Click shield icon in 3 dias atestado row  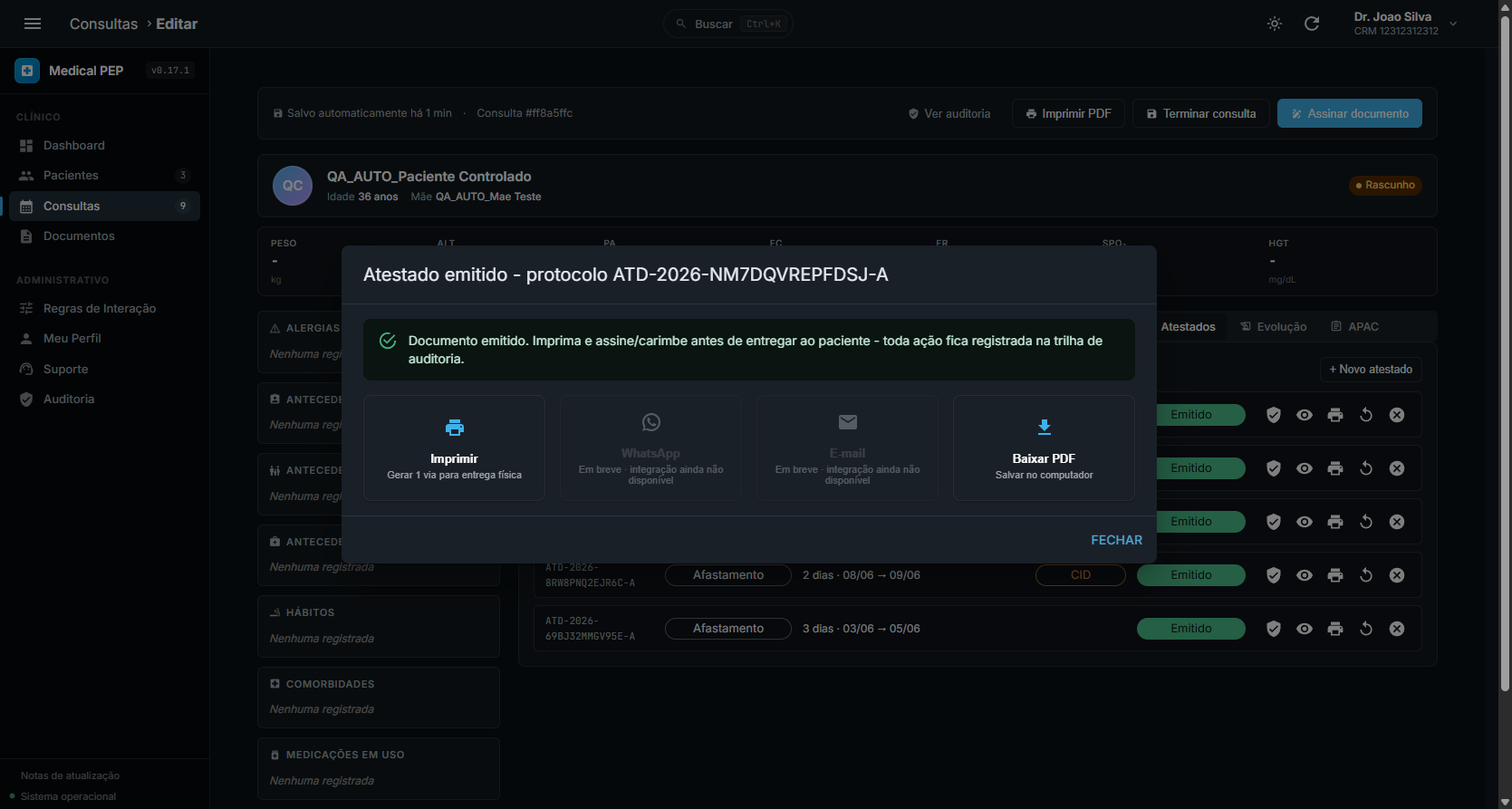(1274, 629)
